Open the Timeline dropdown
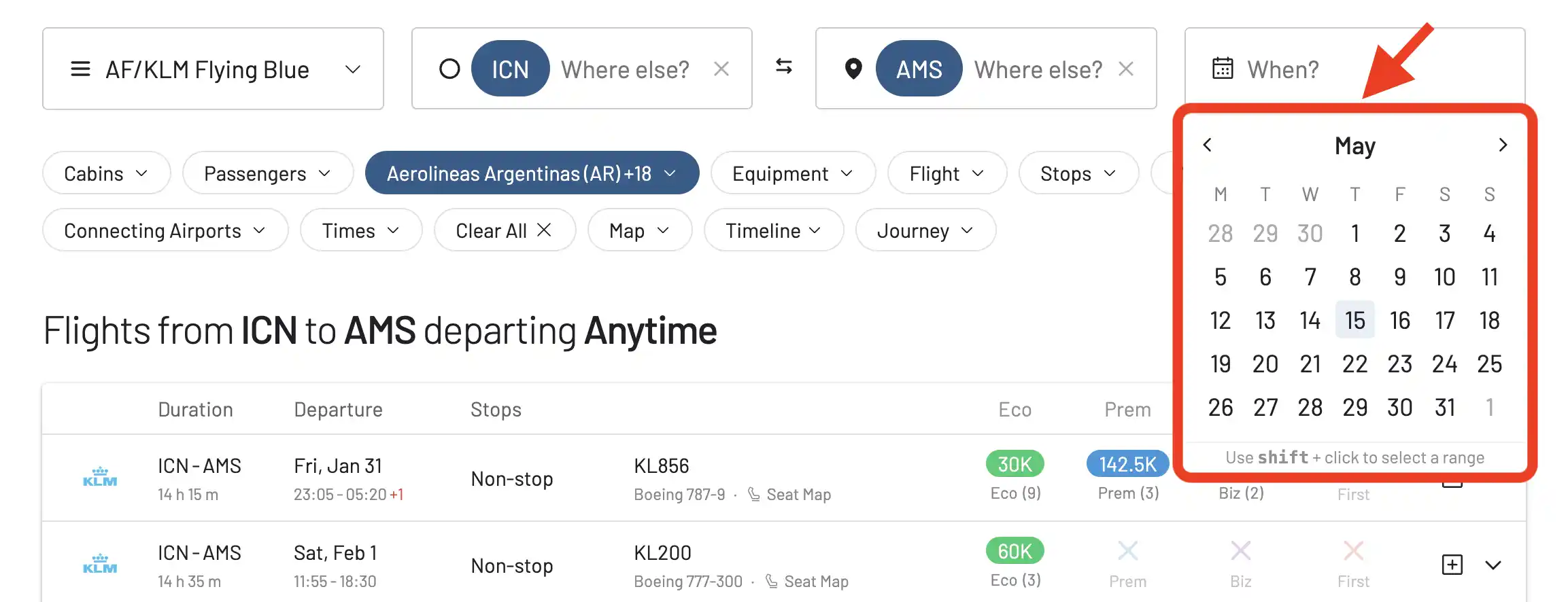 pyautogui.click(x=774, y=230)
